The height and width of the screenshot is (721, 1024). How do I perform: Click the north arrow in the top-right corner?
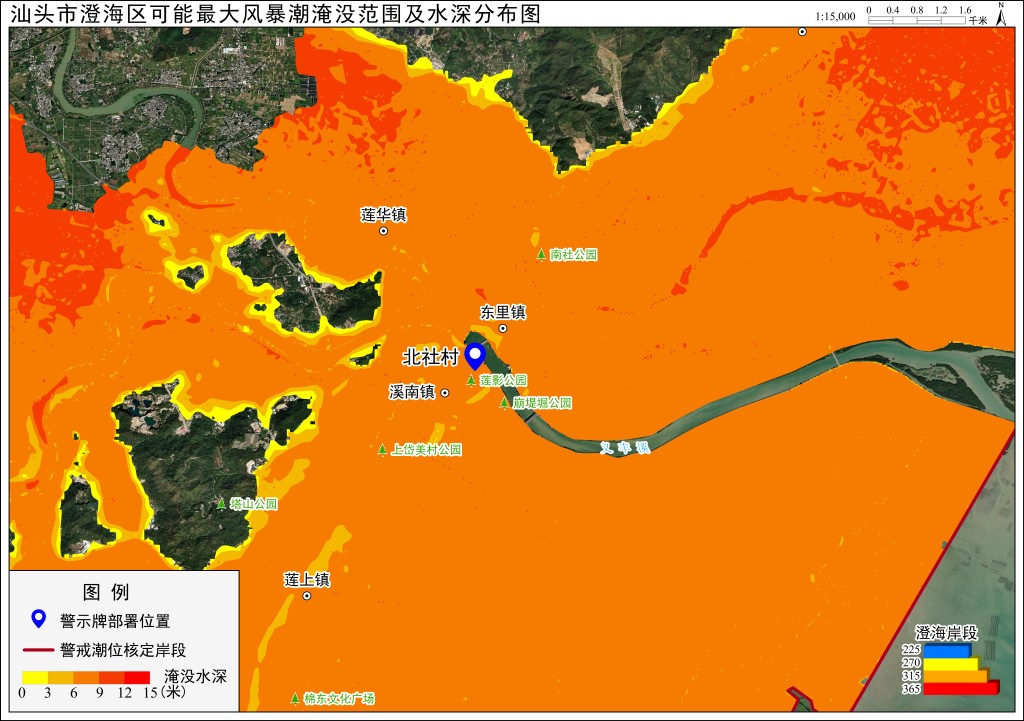[x=1000, y=14]
